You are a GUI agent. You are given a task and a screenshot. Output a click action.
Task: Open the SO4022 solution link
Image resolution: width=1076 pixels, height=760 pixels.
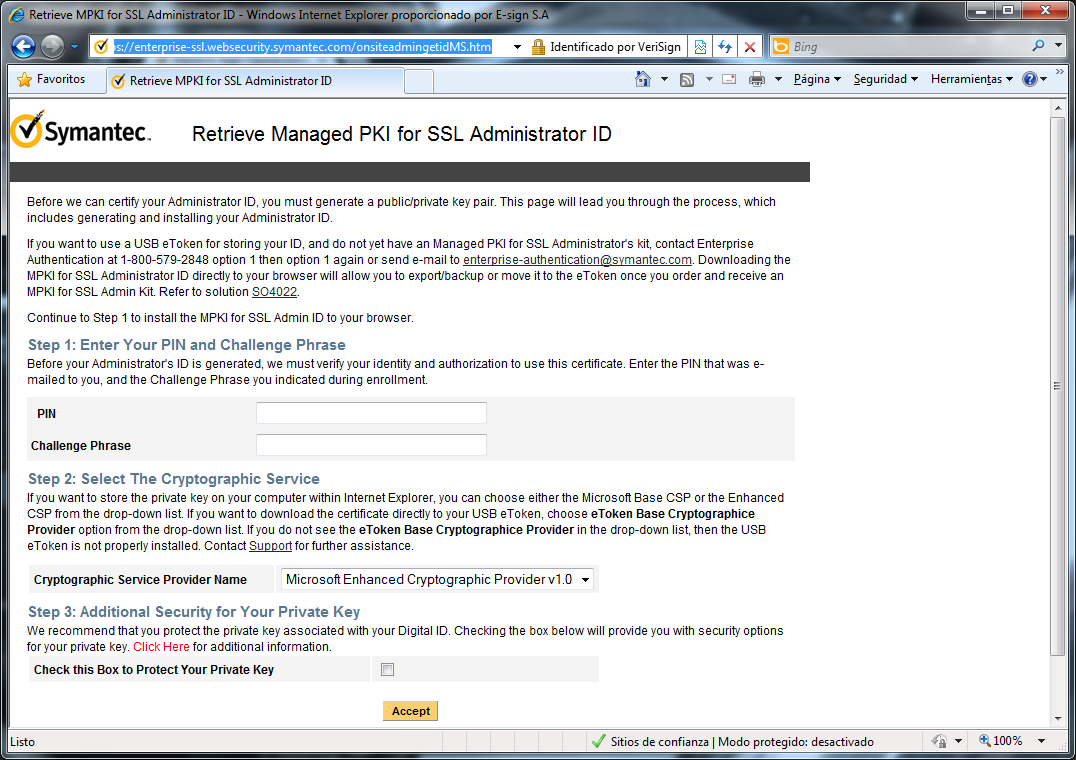[274, 292]
